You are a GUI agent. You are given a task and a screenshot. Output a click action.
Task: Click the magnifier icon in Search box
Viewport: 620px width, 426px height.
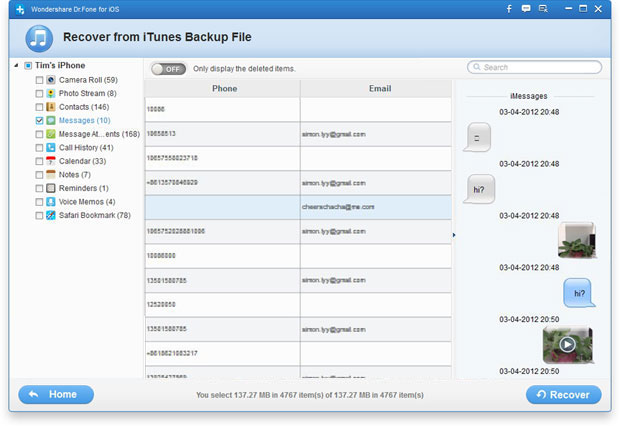pyautogui.click(x=477, y=67)
